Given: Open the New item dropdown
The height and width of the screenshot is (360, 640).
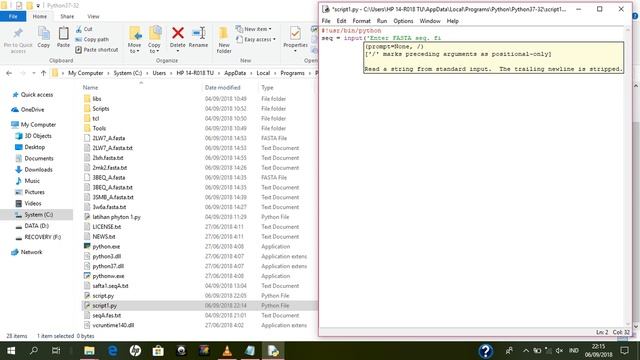Looking at the screenshot, I should click(x=253, y=29).
